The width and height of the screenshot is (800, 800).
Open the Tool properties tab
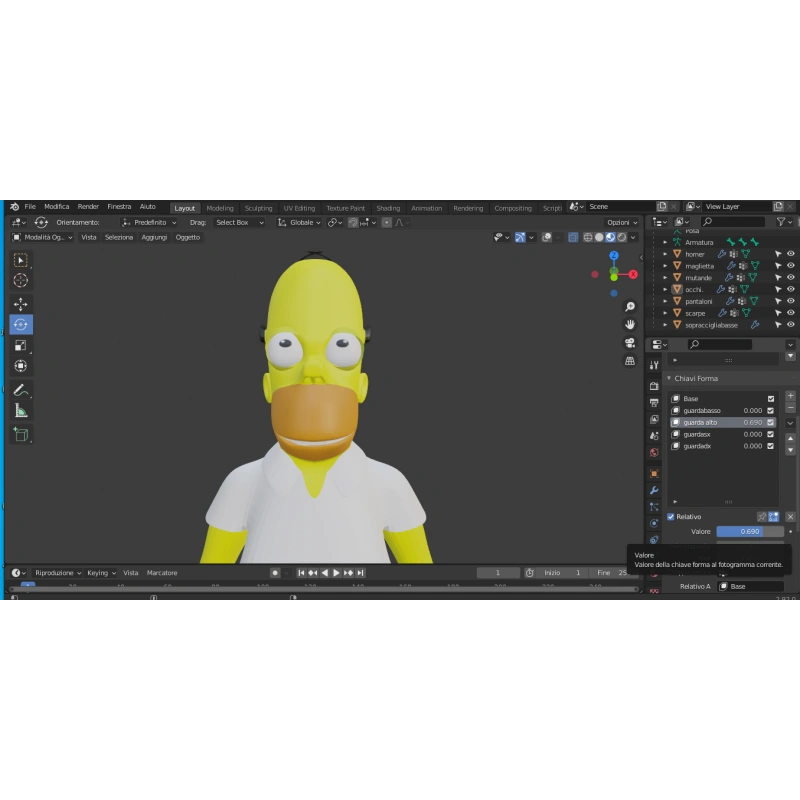coord(654,365)
